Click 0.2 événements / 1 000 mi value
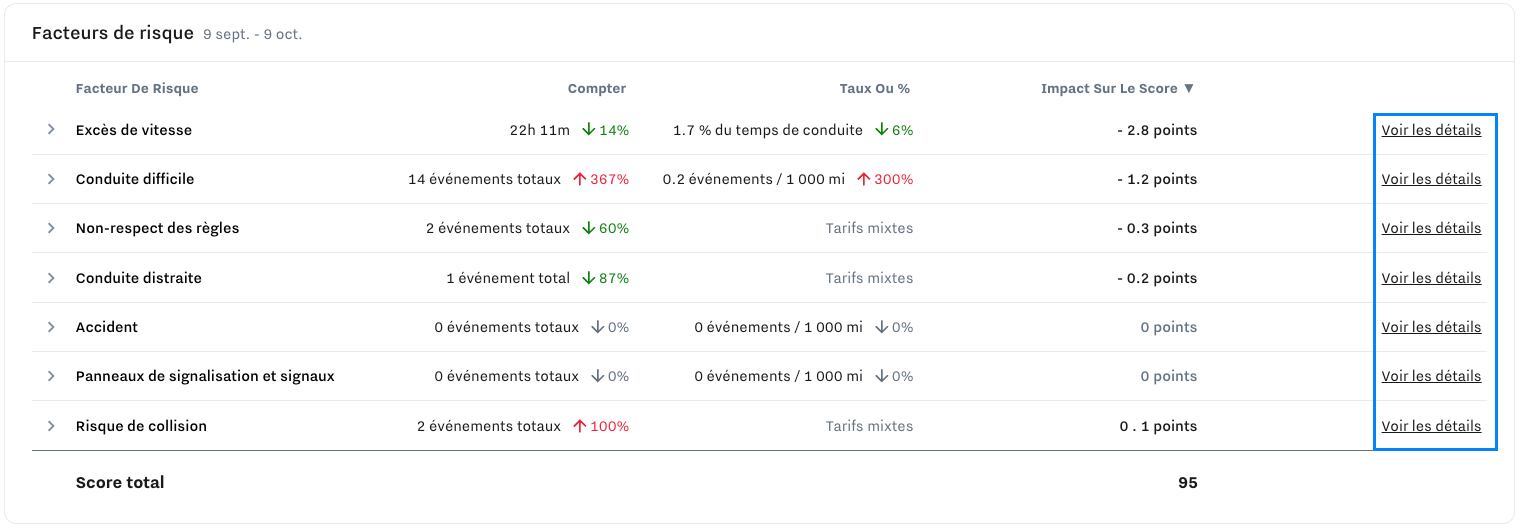 pyautogui.click(x=754, y=179)
